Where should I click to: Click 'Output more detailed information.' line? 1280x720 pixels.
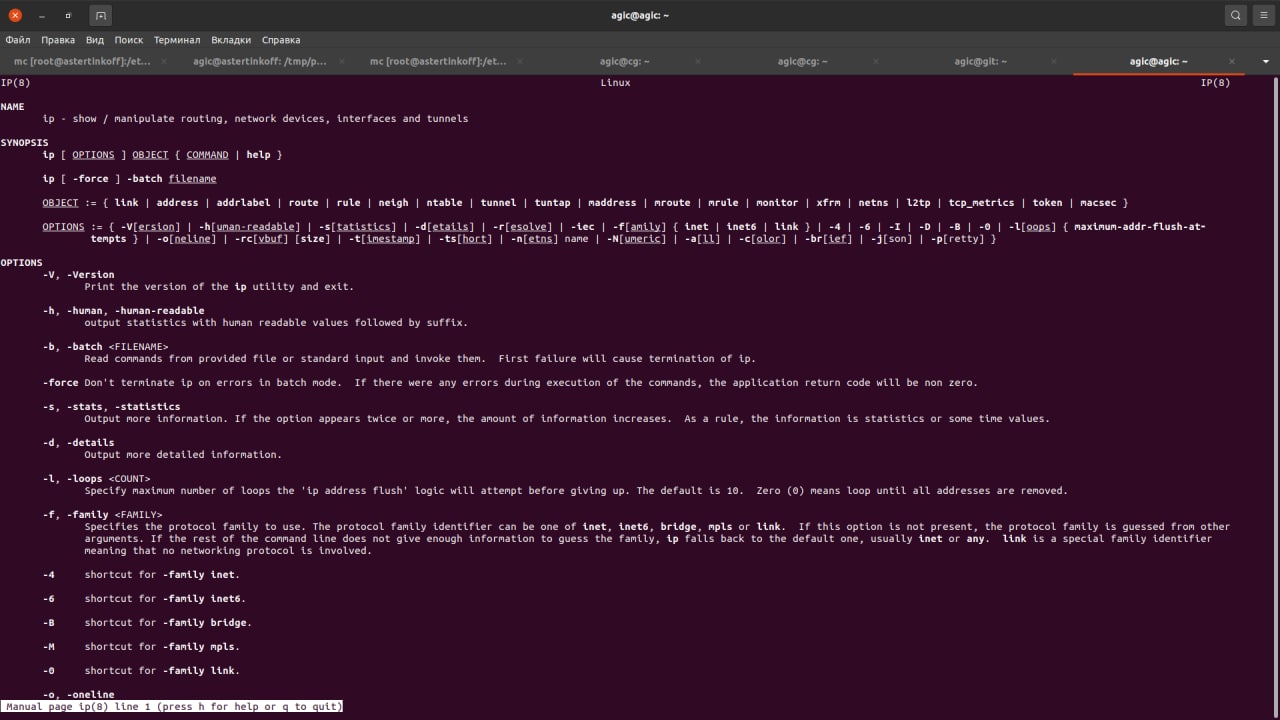pos(183,455)
